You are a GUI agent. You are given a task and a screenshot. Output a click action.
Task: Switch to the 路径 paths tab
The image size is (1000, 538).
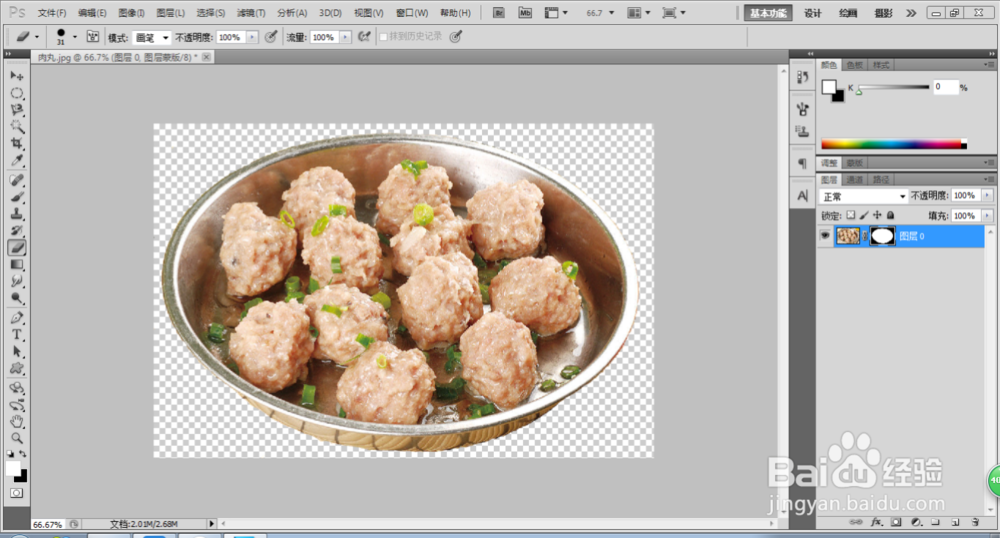[x=881, y=180]
